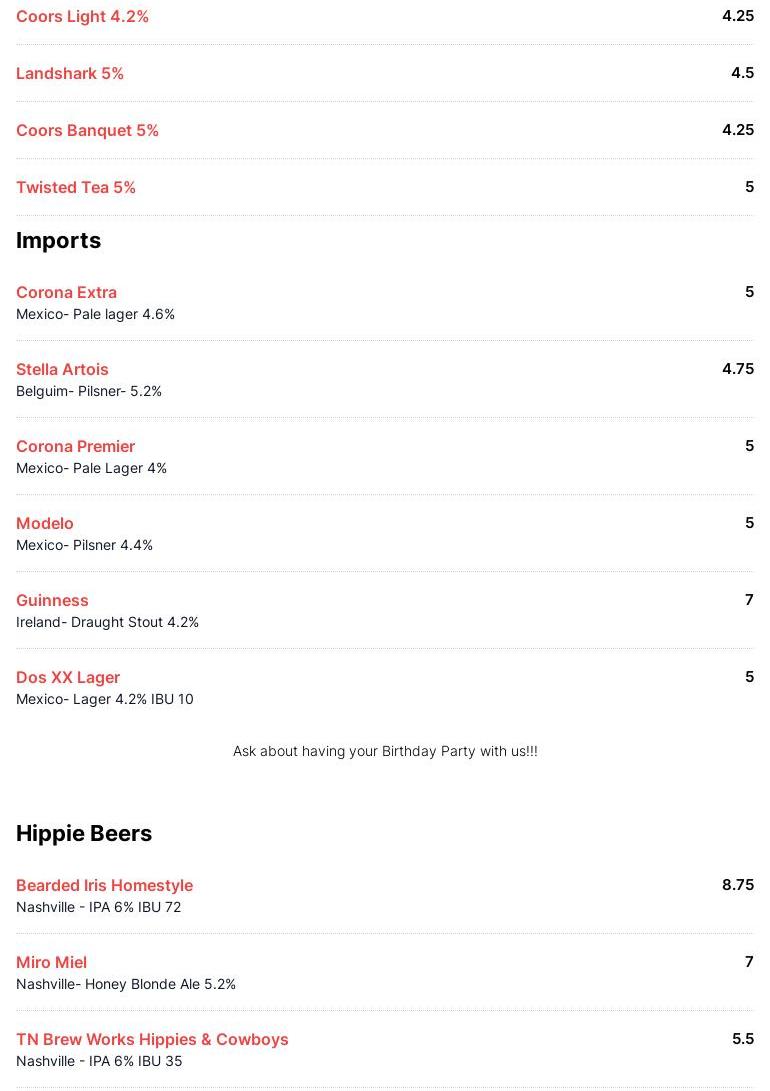Open the Landshark 5% menu item
Screen dimensions: 770x1091
click(70, 74)
